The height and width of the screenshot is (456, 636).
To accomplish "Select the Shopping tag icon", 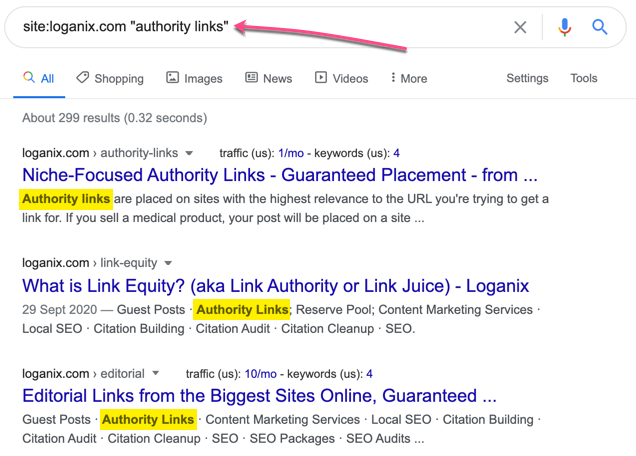I will 83,77.
